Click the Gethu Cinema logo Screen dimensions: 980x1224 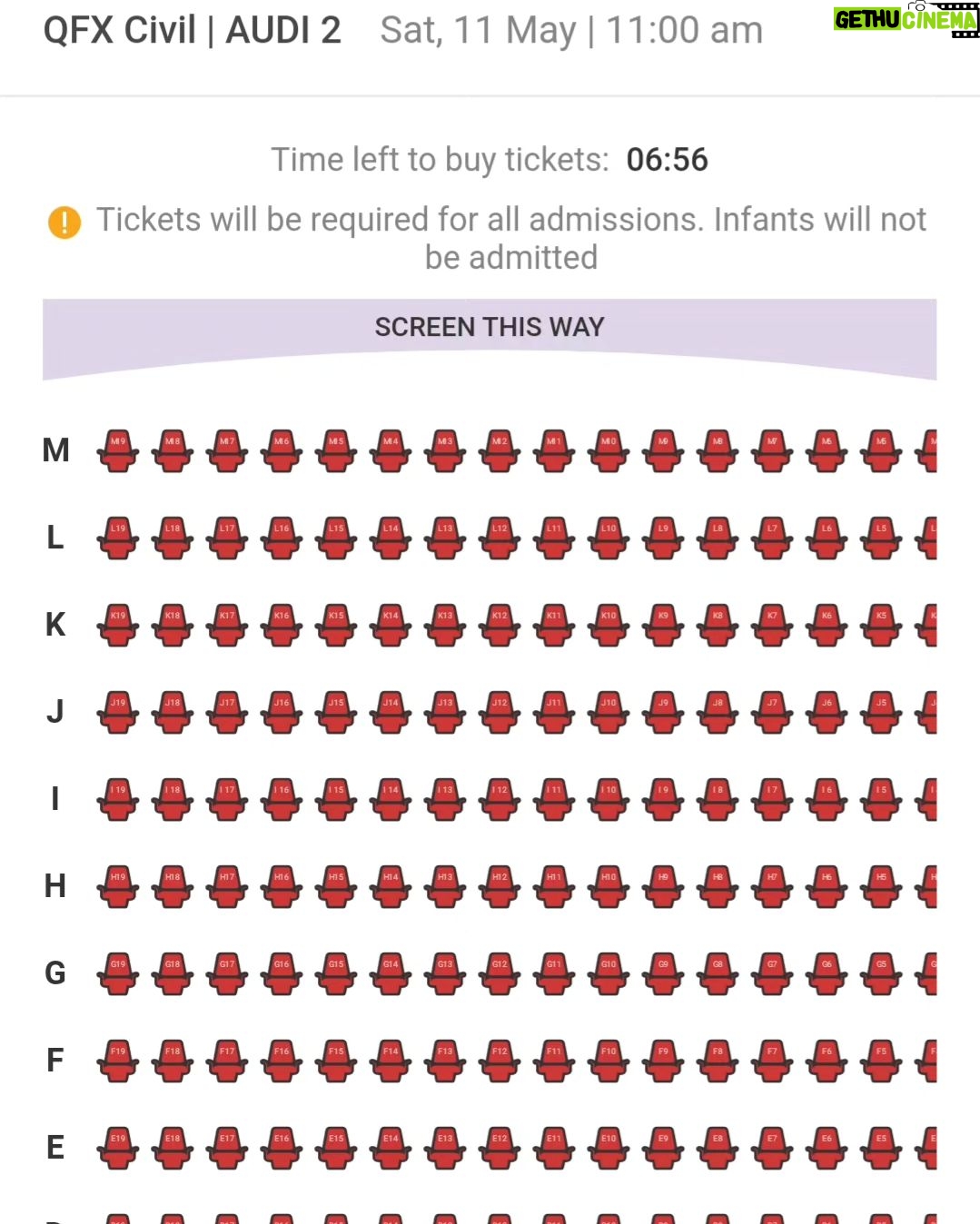click(x=906, y=19)
